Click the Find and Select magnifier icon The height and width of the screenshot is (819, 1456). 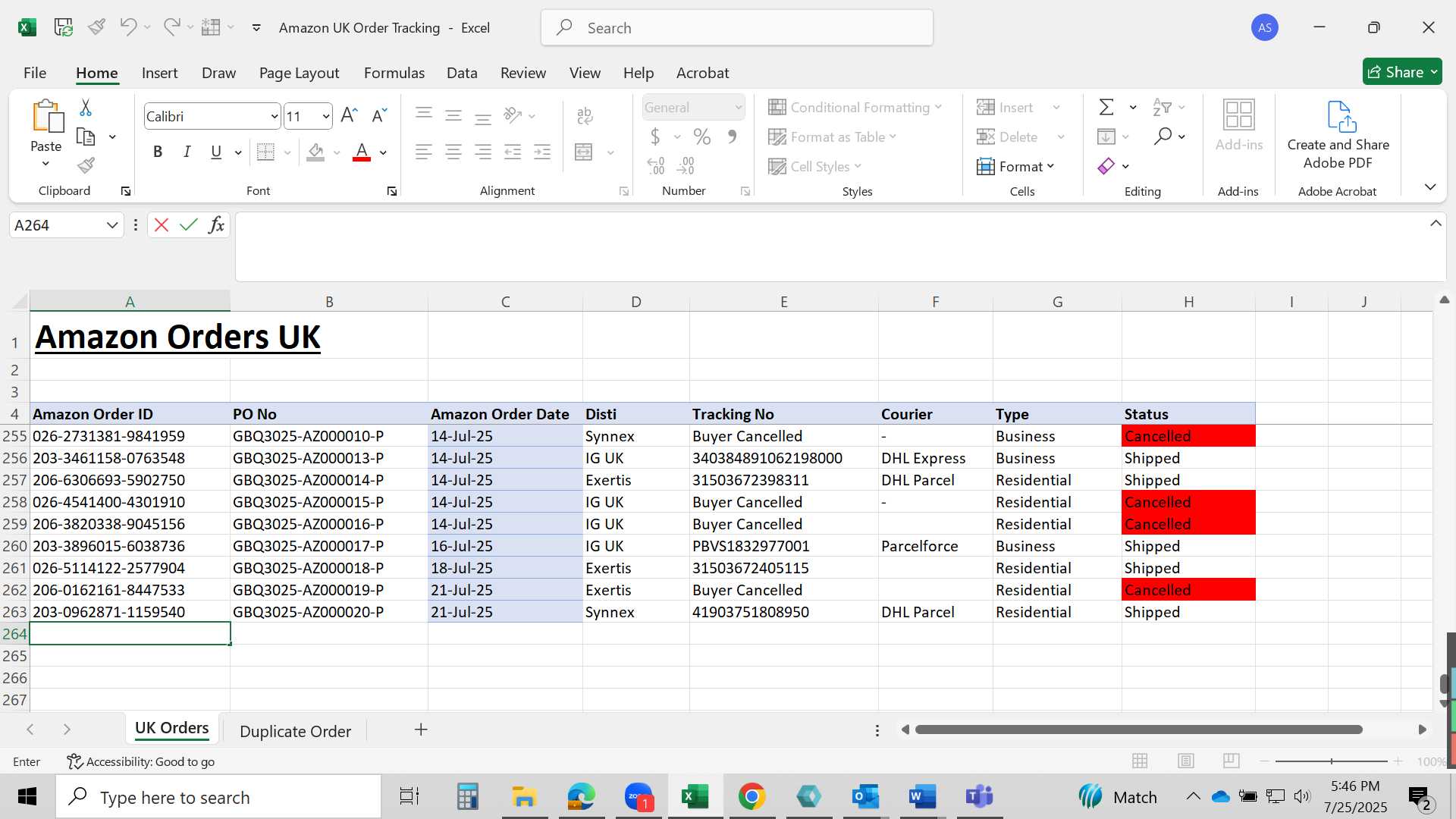(1163, 136)
